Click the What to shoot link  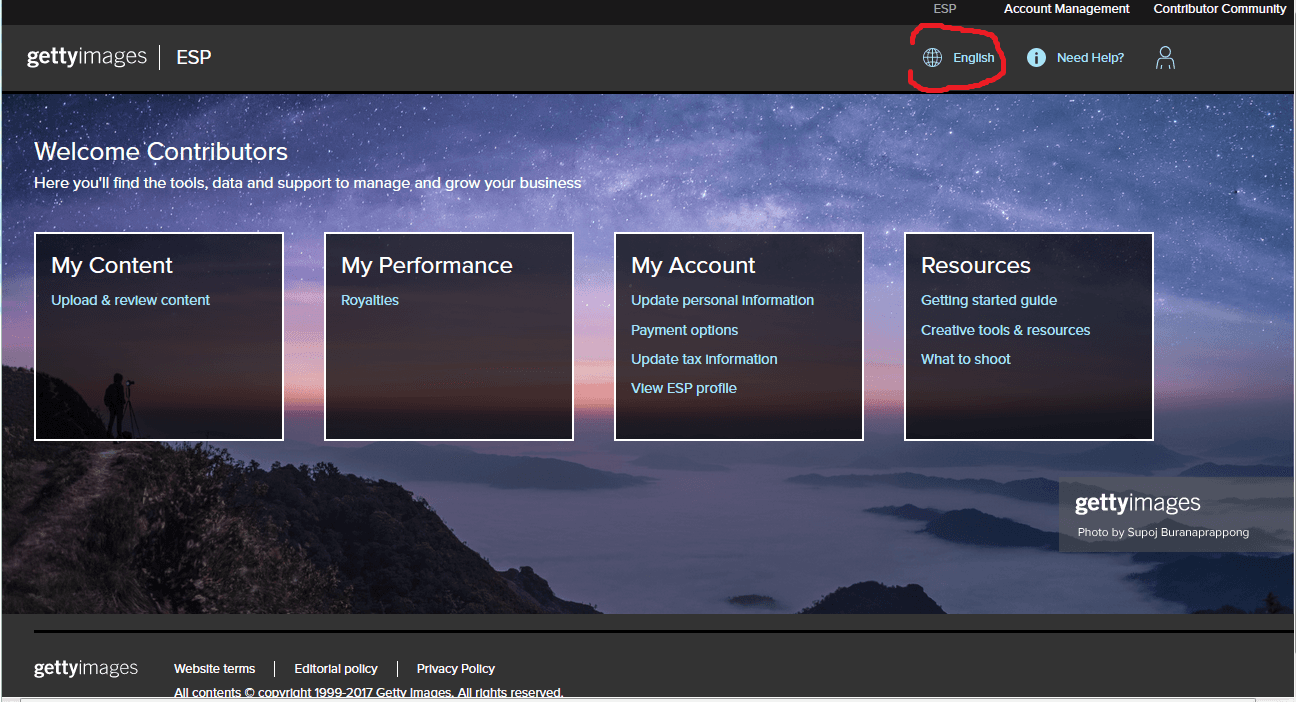coord(966,359)
